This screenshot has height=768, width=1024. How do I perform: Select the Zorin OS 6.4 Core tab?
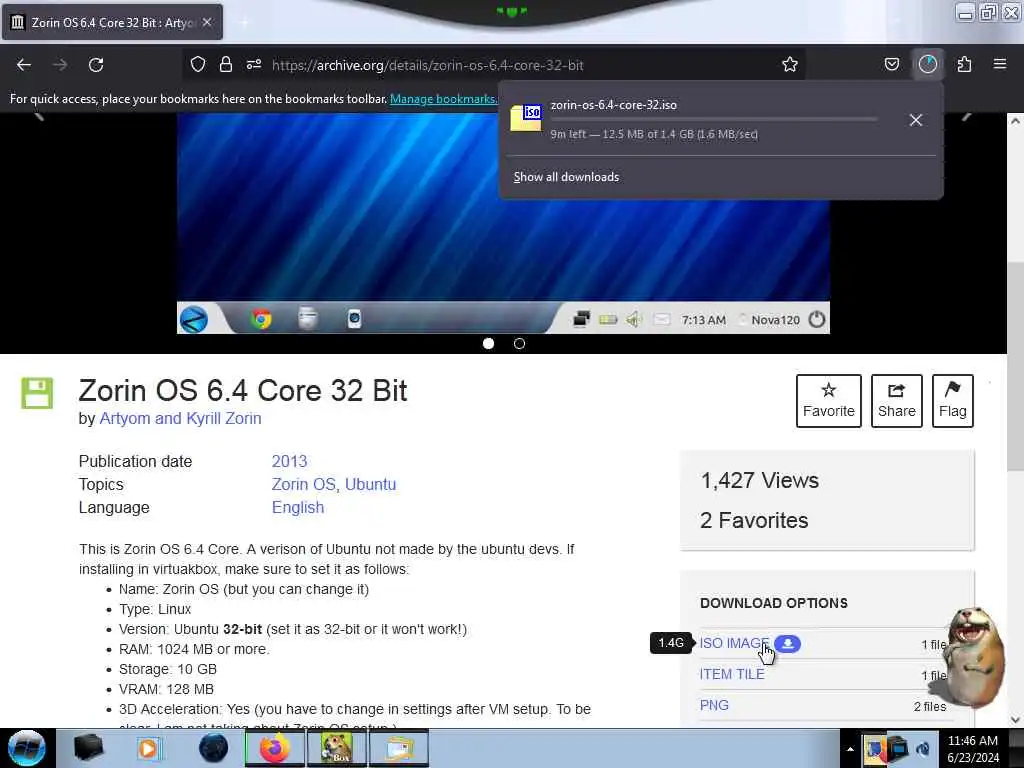pos(112,22)
